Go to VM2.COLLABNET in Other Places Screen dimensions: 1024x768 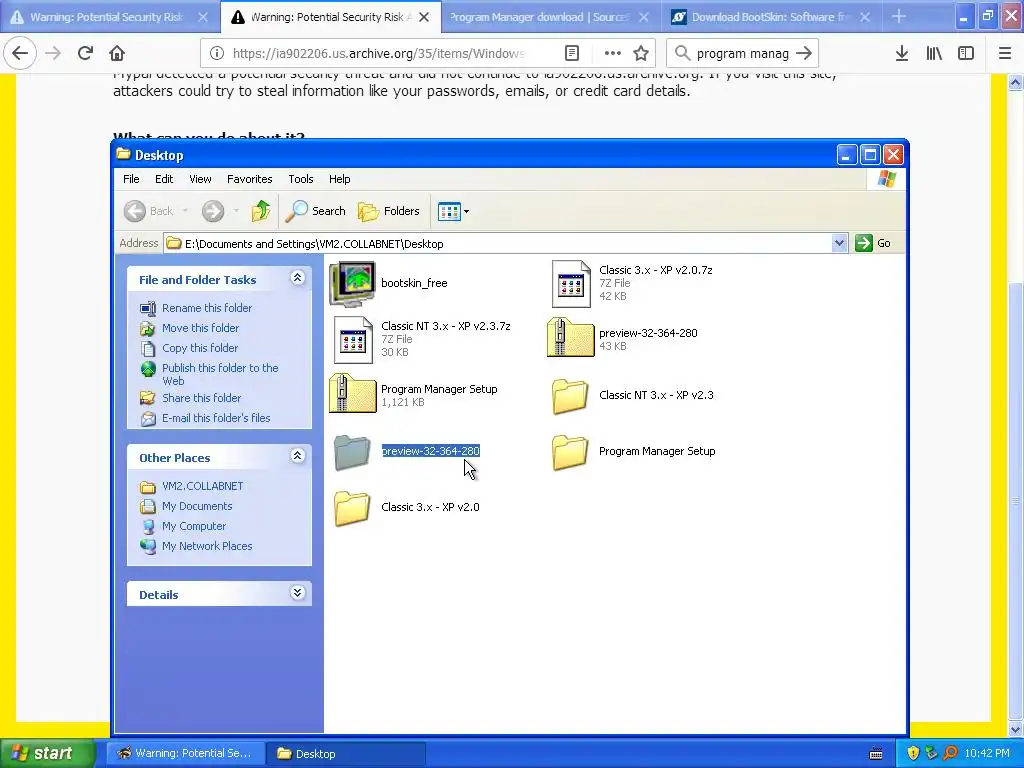pyautogui.click(x=202, y=486)
